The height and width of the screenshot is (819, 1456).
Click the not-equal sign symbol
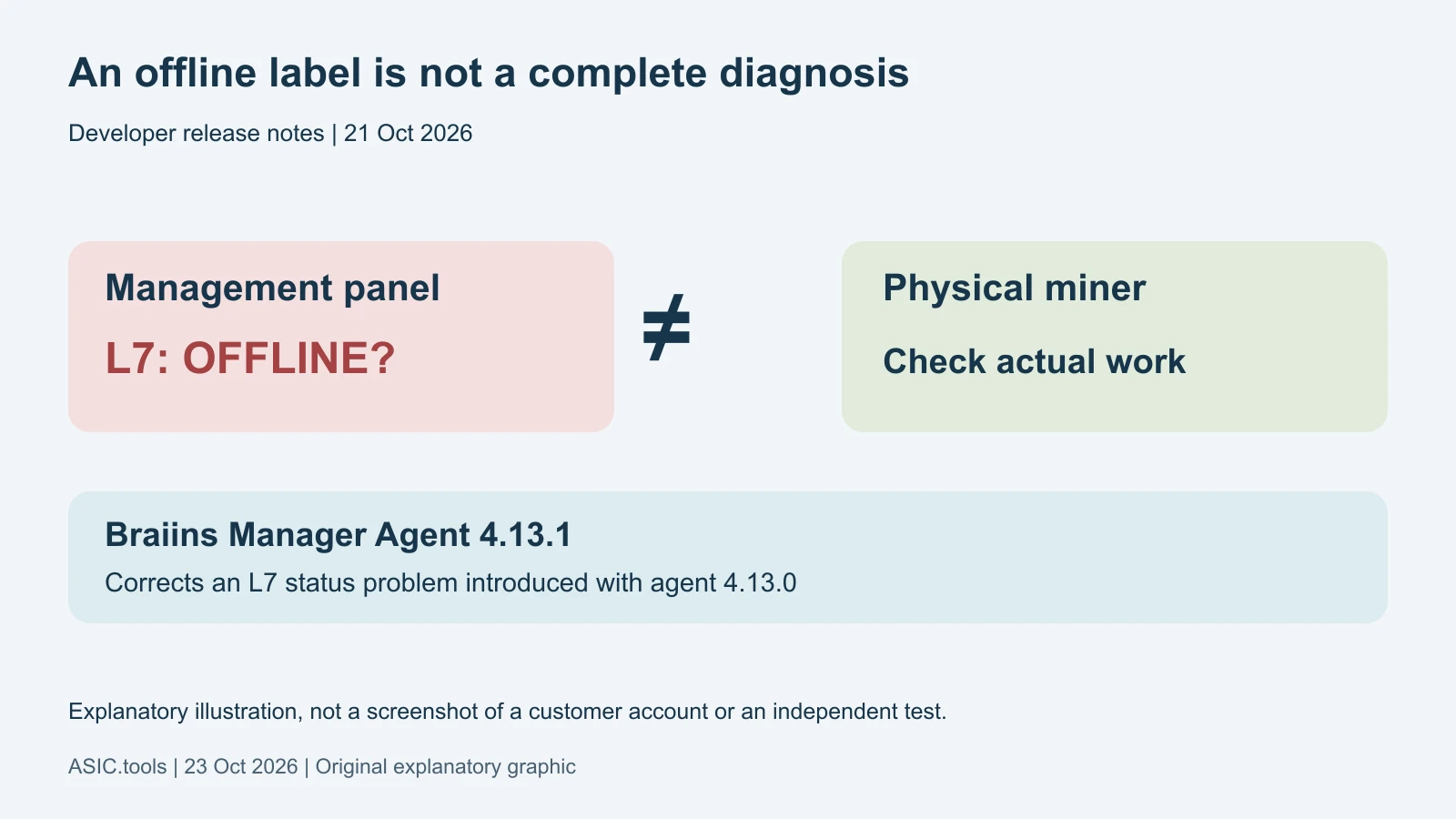666,328
